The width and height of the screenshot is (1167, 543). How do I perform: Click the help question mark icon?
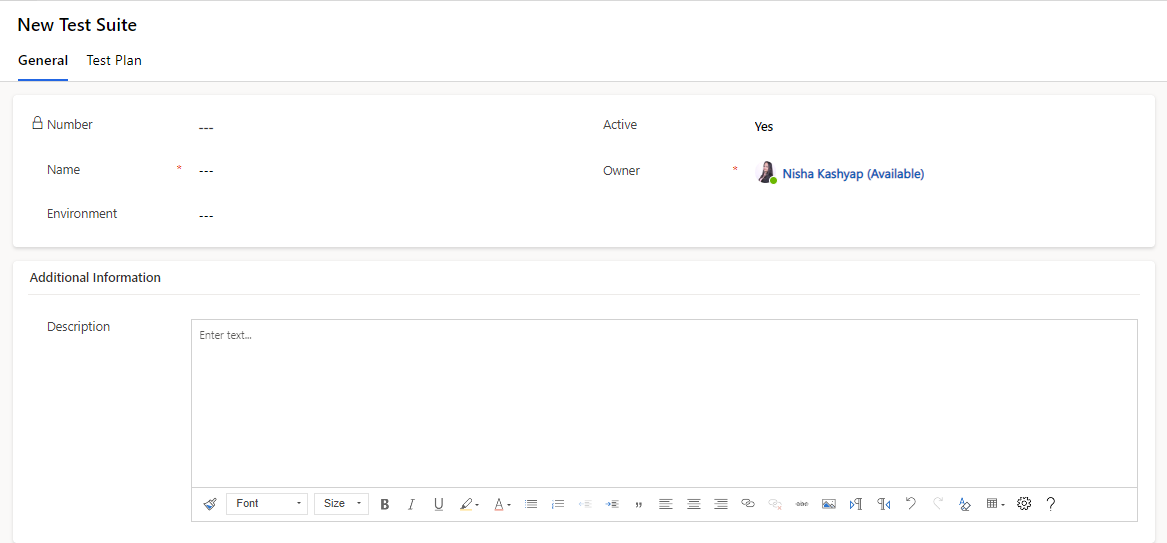click(x=1050, y=504)
